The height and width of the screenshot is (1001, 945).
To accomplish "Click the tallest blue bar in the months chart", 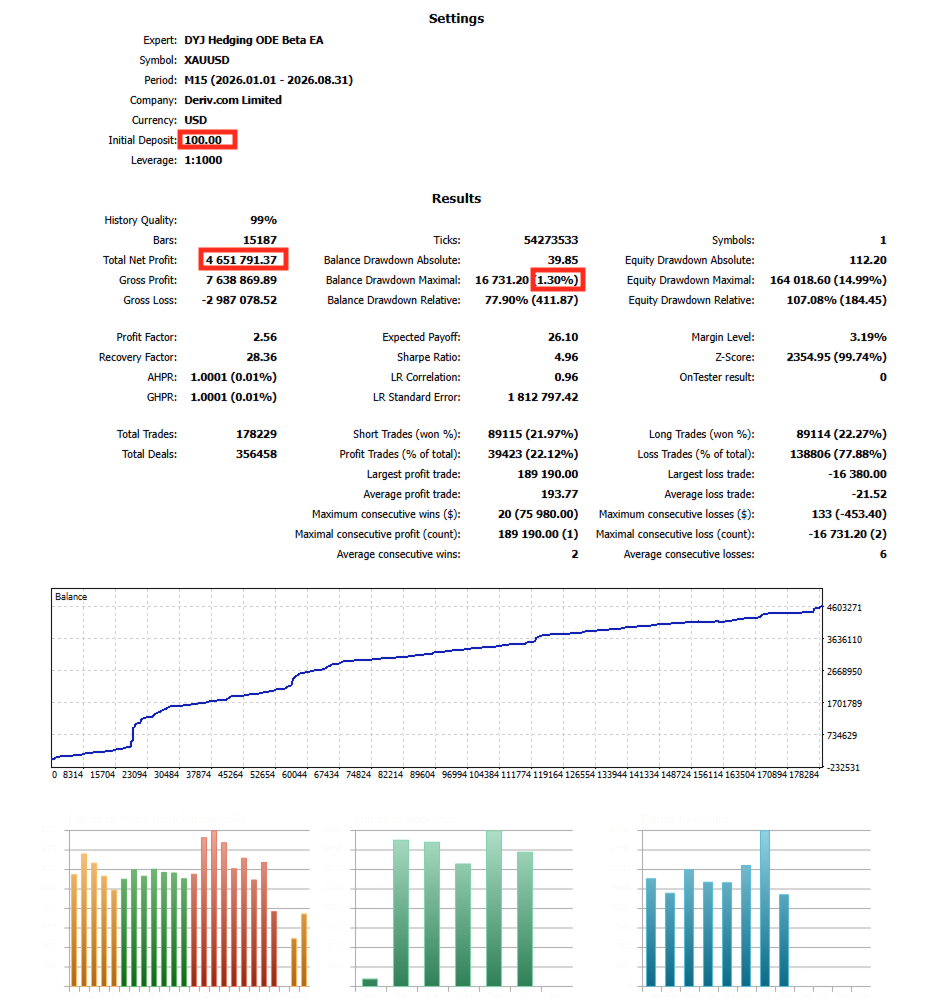I will point(765,908).
